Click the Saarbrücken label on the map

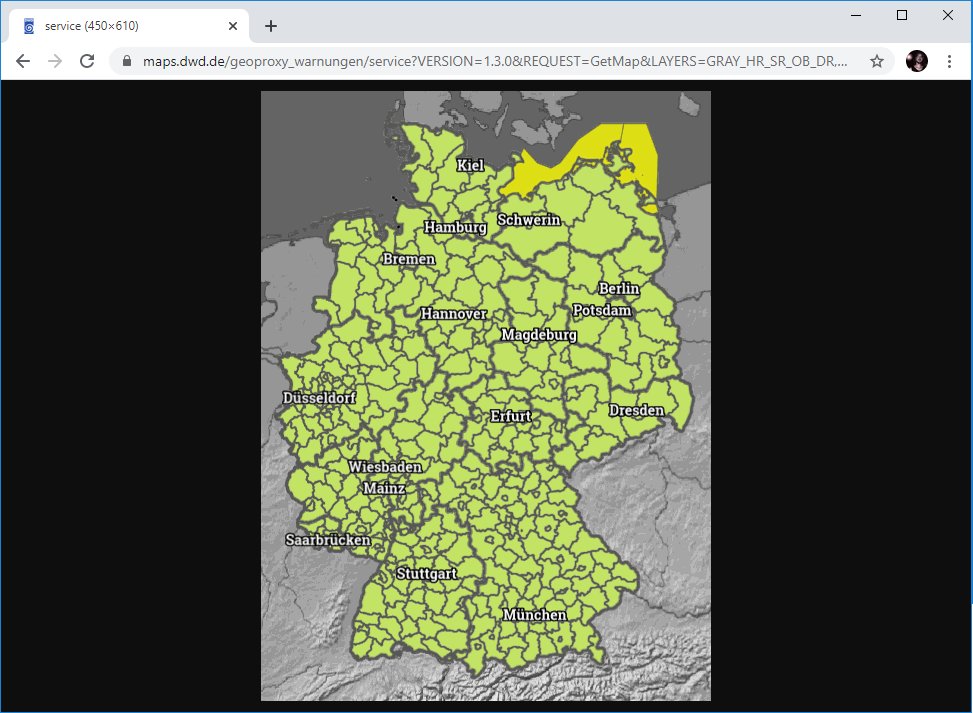tap(328, 540)
